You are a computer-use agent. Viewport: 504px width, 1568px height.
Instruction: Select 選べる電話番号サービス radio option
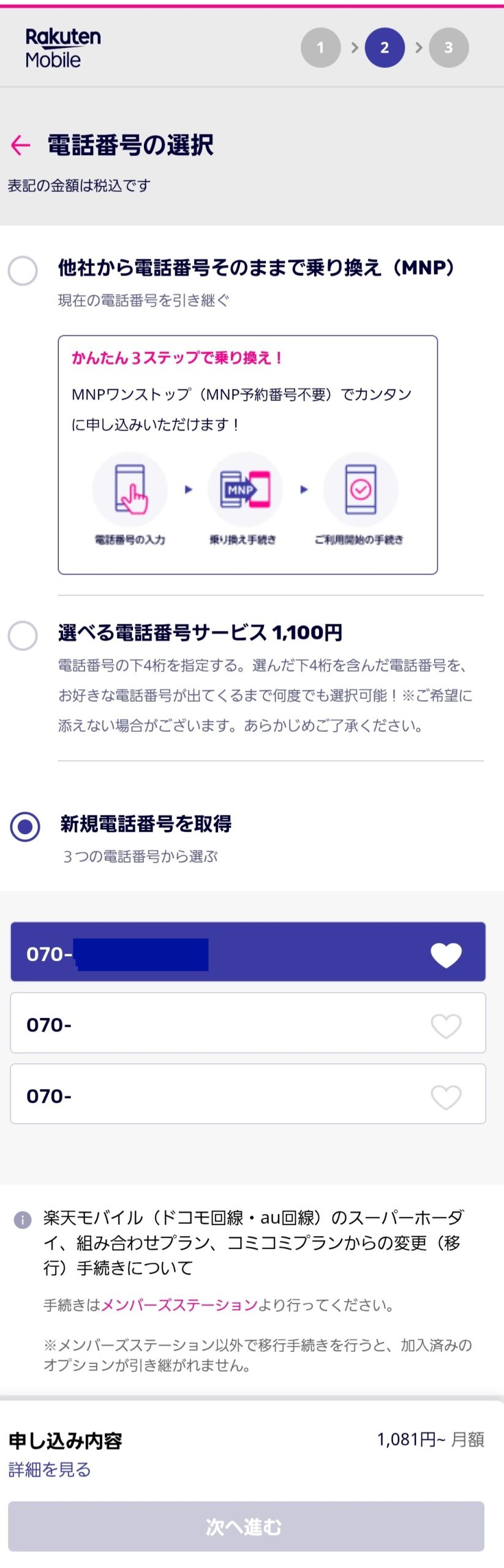click(23, 635)
